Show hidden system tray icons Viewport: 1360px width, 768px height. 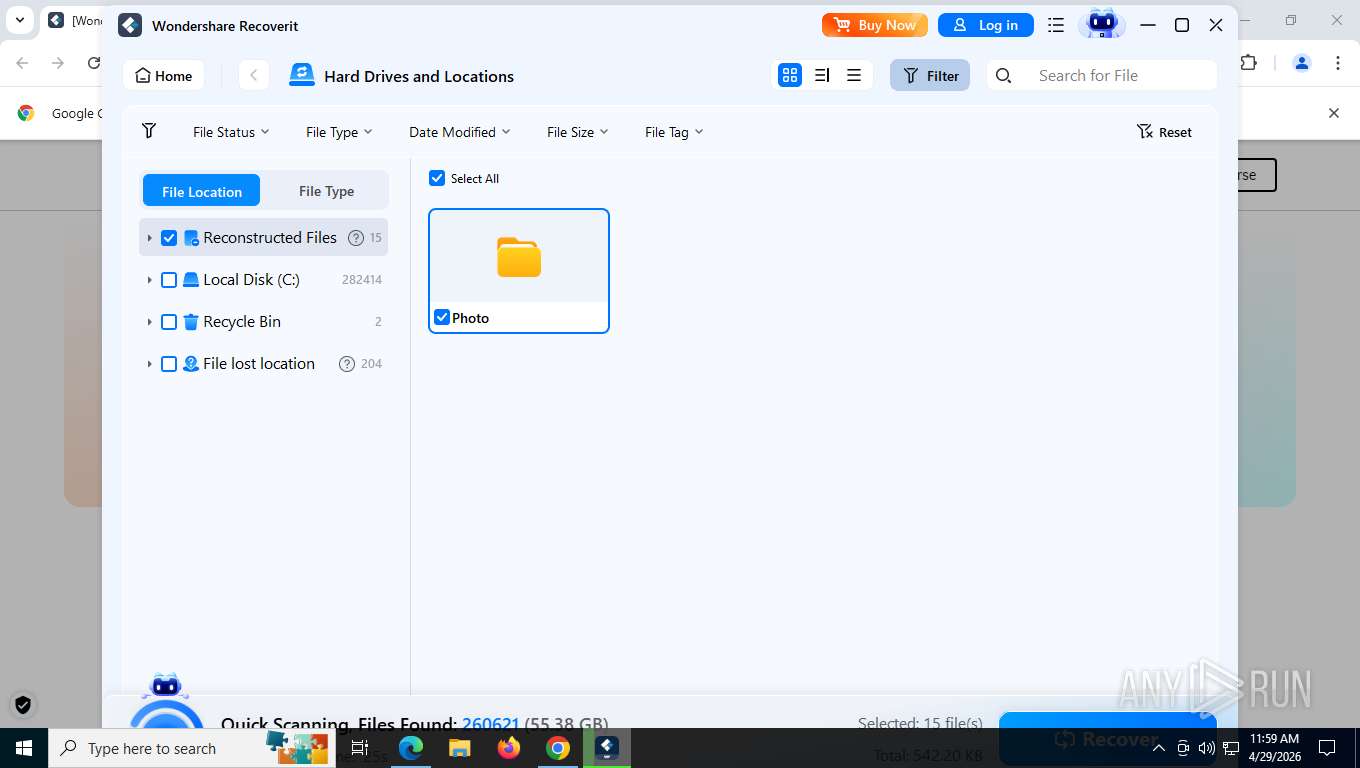pyautogui.click(x=1159, y=748)
